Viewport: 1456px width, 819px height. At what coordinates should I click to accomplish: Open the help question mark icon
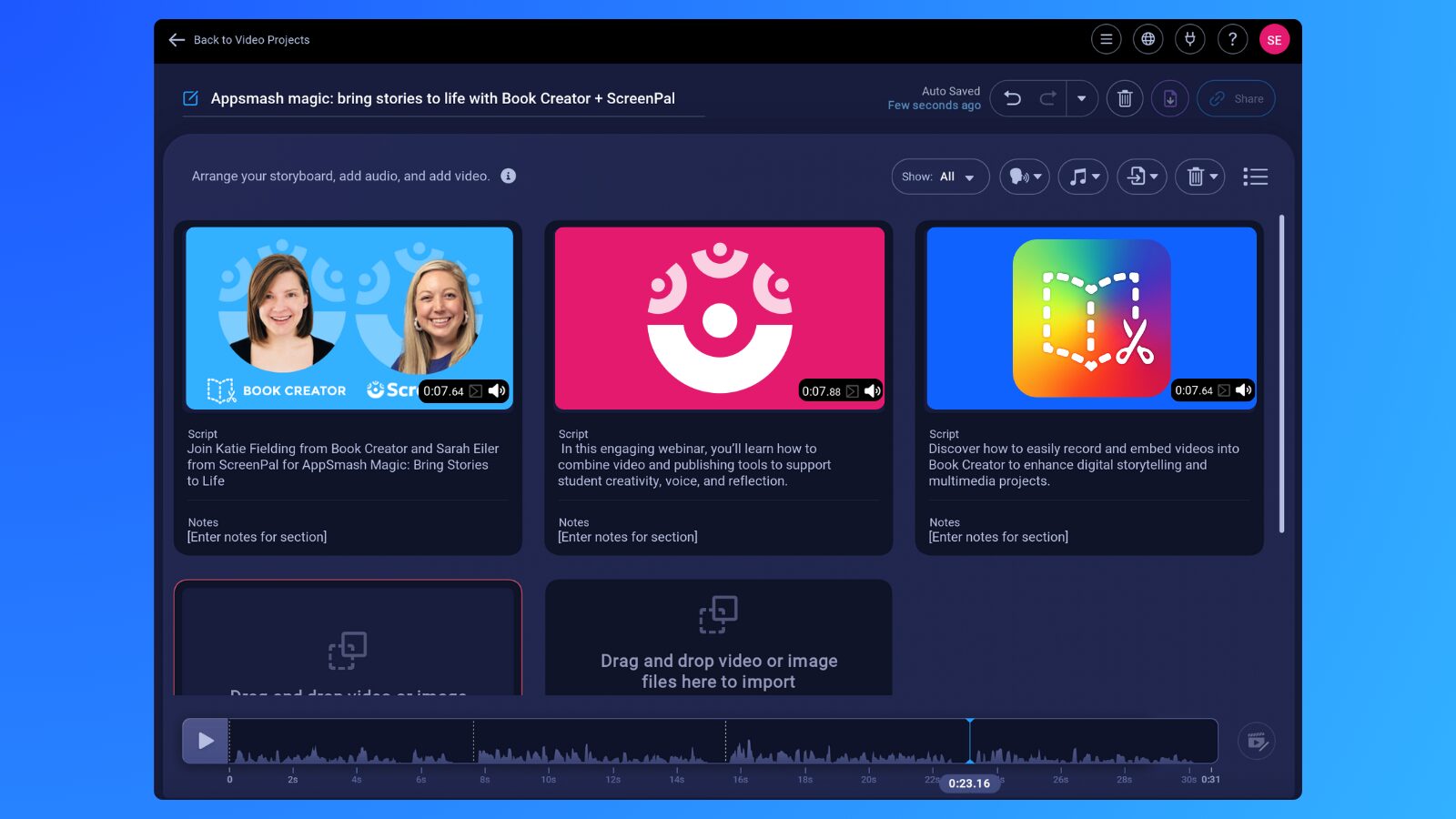(1232, 39)
